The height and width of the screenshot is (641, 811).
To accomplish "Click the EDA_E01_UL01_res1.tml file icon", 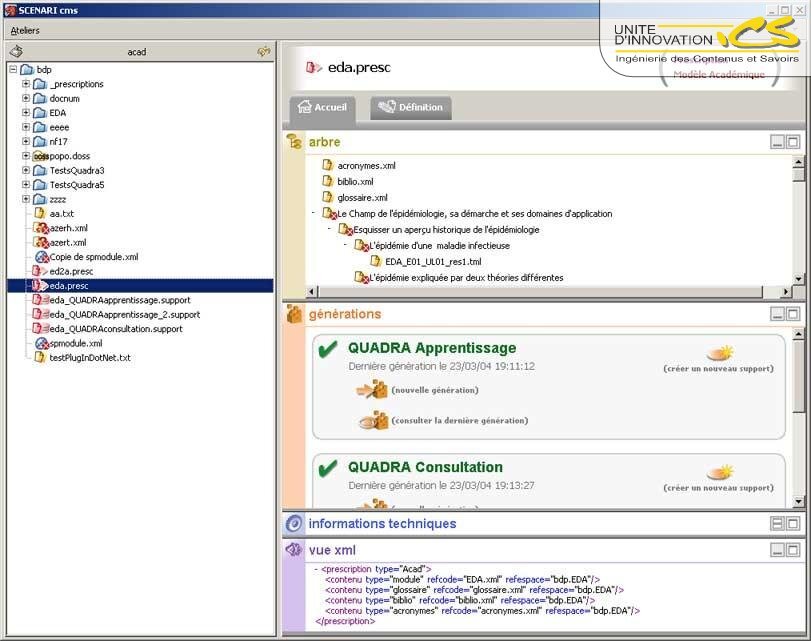I will (x=376, y=261).
